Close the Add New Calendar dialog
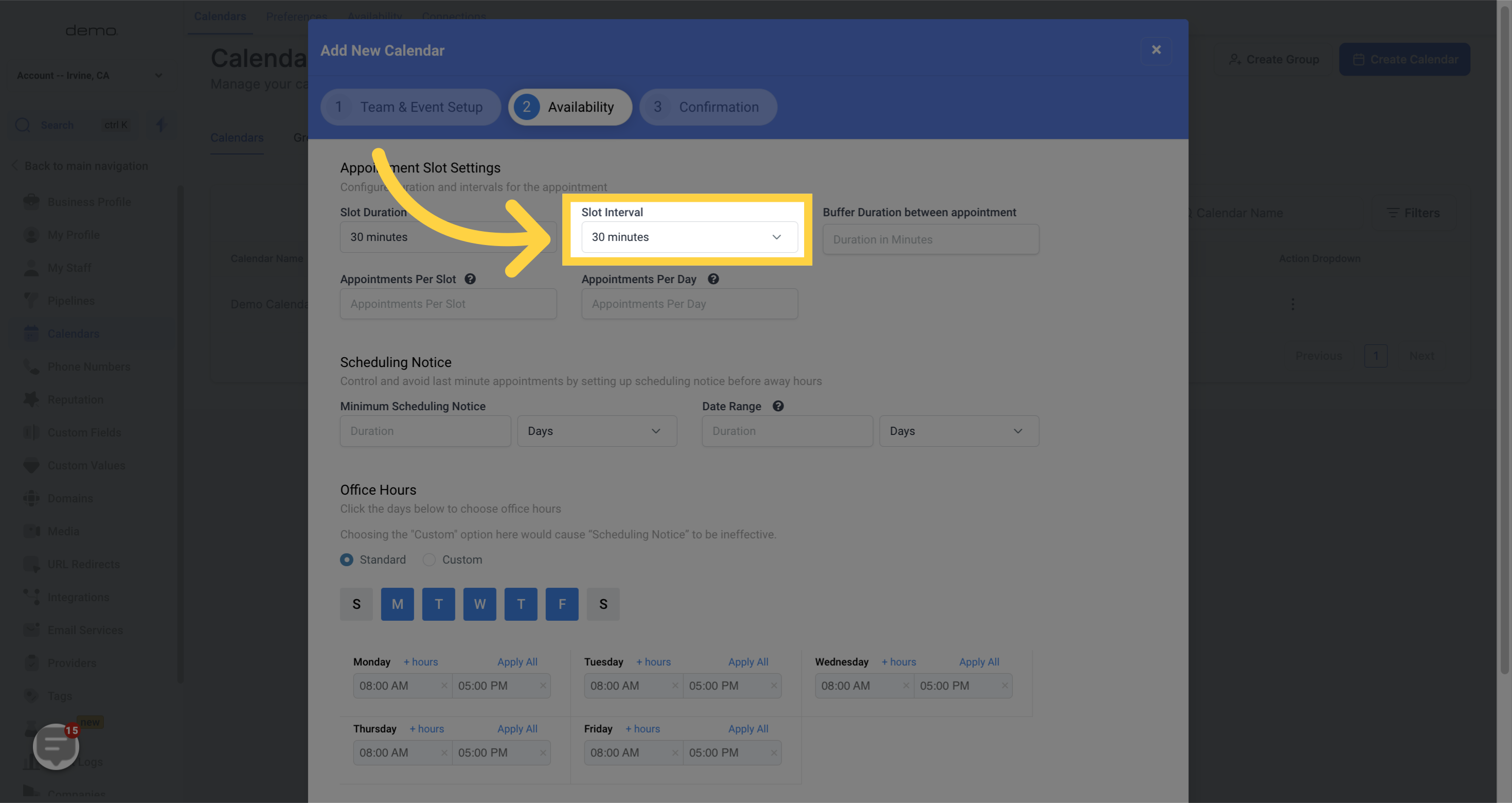The height and width of the screenshot is (803, 1512). (x=1155, y=50)
